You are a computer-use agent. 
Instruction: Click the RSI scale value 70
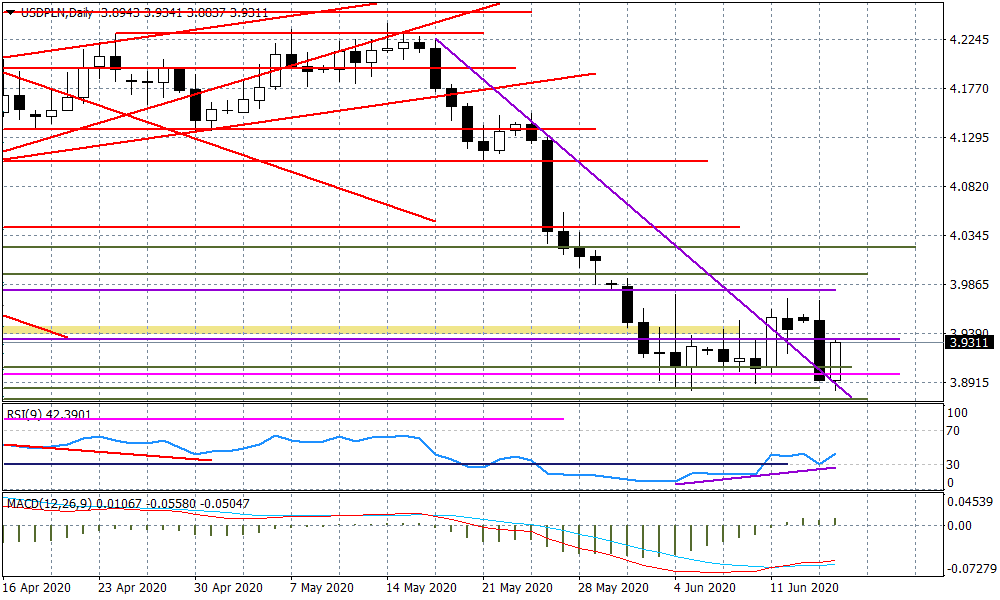coord(953,432)
